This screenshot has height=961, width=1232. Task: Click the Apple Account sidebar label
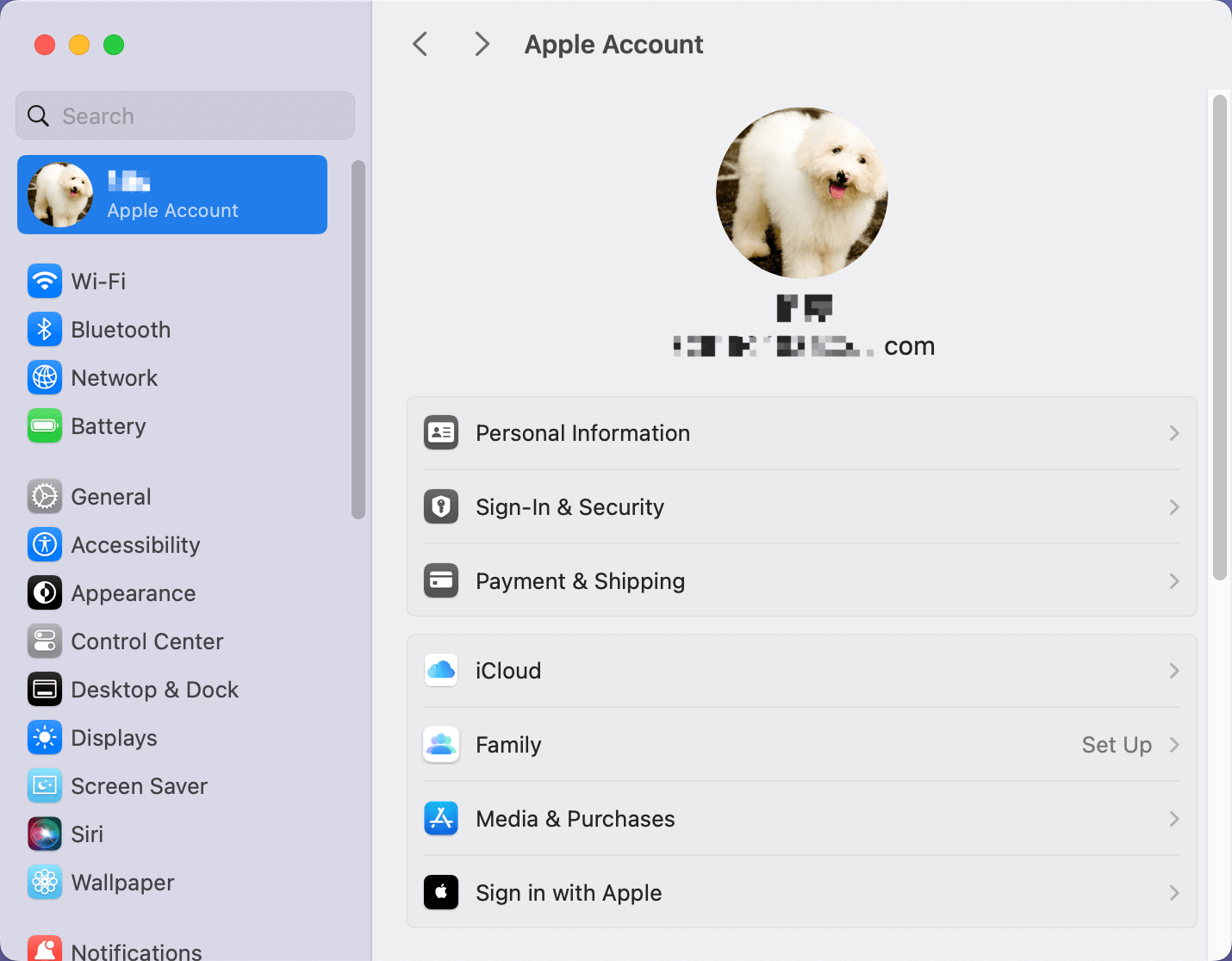point(172,211)
